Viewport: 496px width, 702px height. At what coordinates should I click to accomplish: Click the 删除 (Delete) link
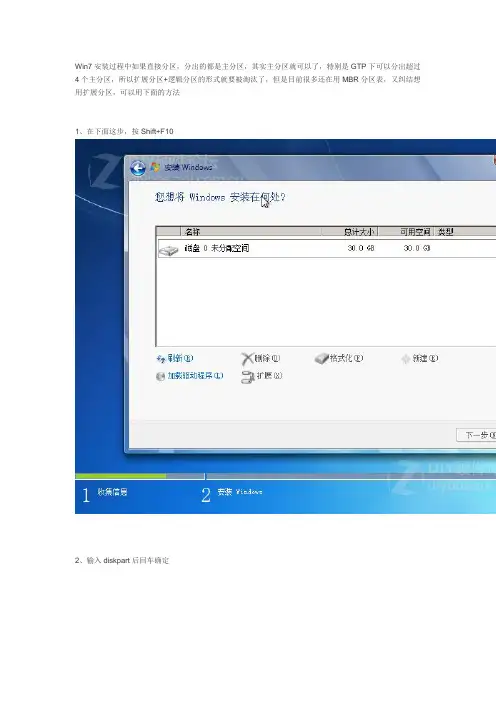pos(267,358)
